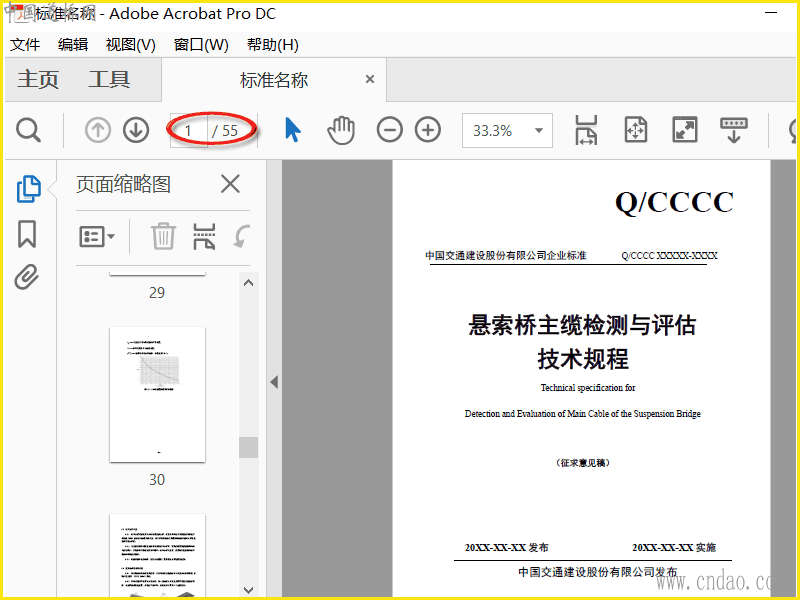
Task: Open the Attachments paperclip icon
Action: (27, 277)
